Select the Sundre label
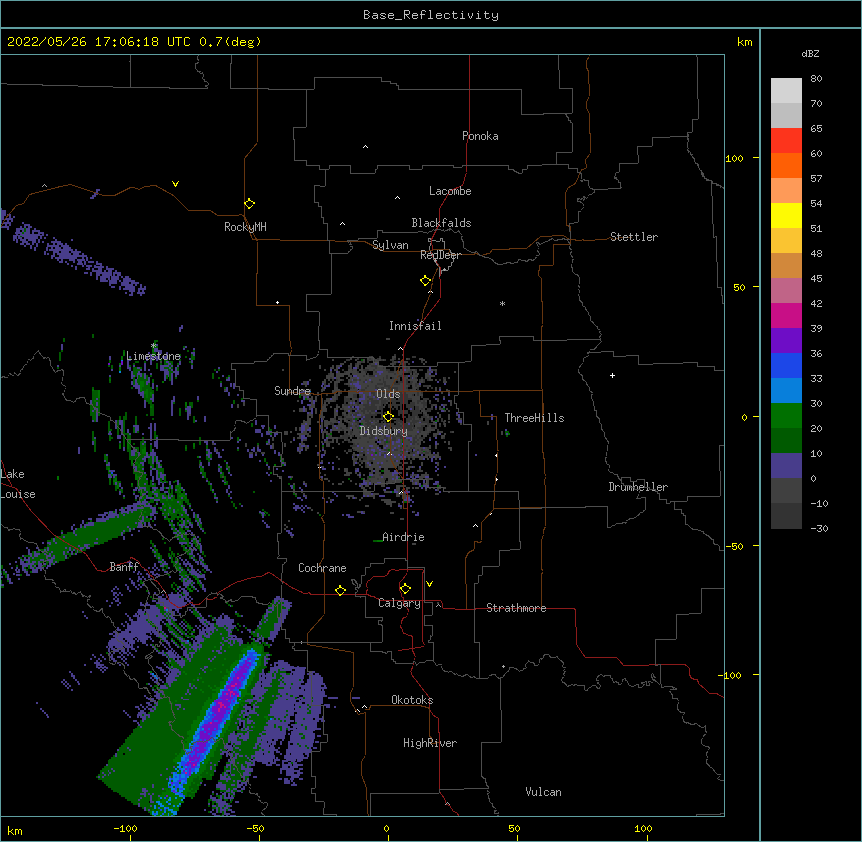 pos(292,391)
